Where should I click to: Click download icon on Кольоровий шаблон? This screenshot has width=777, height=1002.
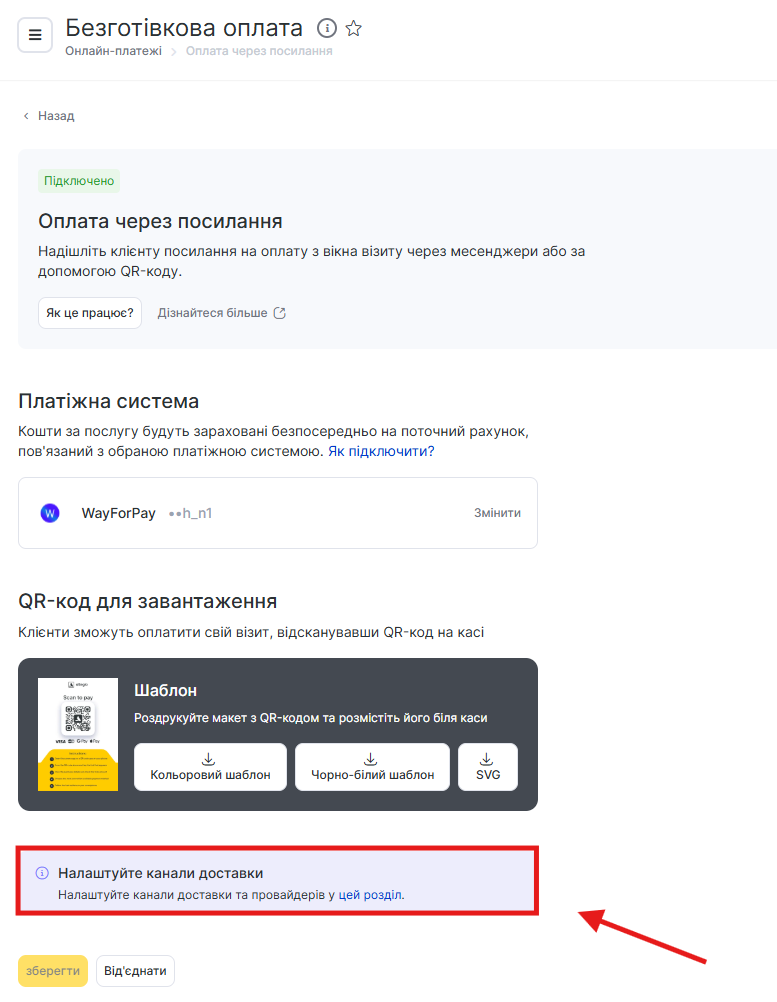(209, 758)
